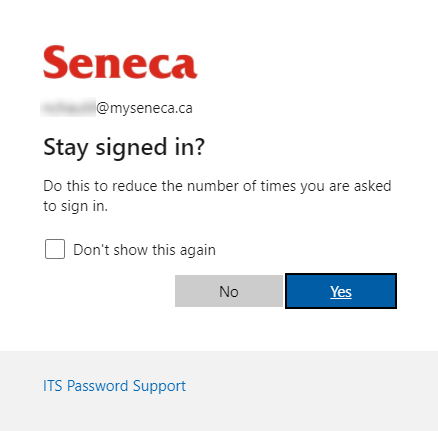Click the "to sign in." text line
Viewport: 438px width, 431px height.
pos(76,206)
